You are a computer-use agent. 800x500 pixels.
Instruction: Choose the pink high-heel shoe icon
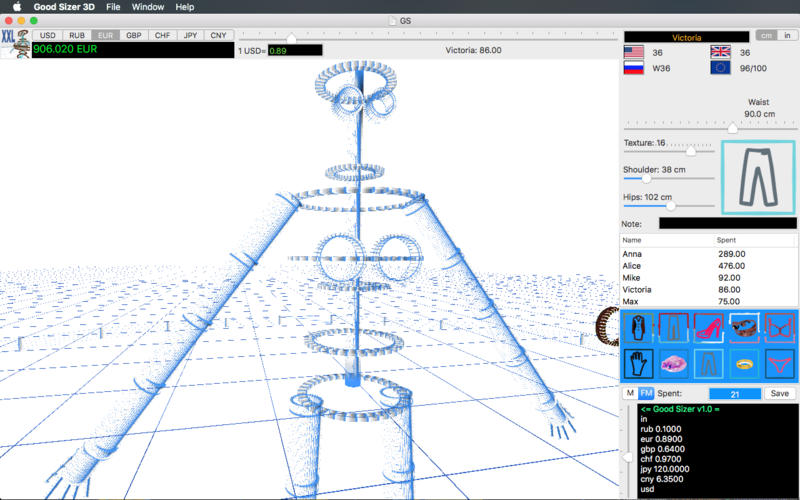coord(708,327)
